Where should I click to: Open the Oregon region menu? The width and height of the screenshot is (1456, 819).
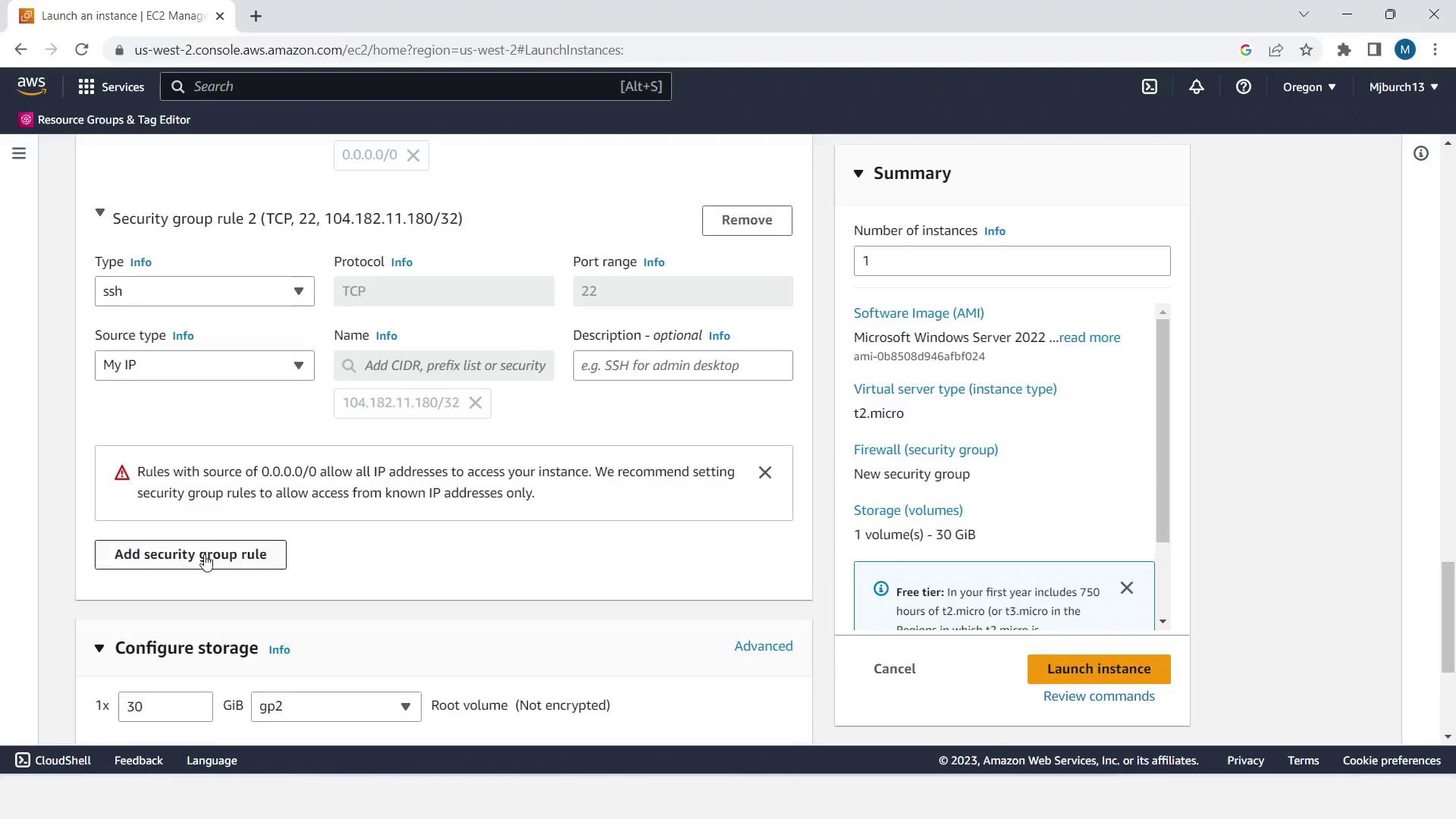pos(1308,86)
